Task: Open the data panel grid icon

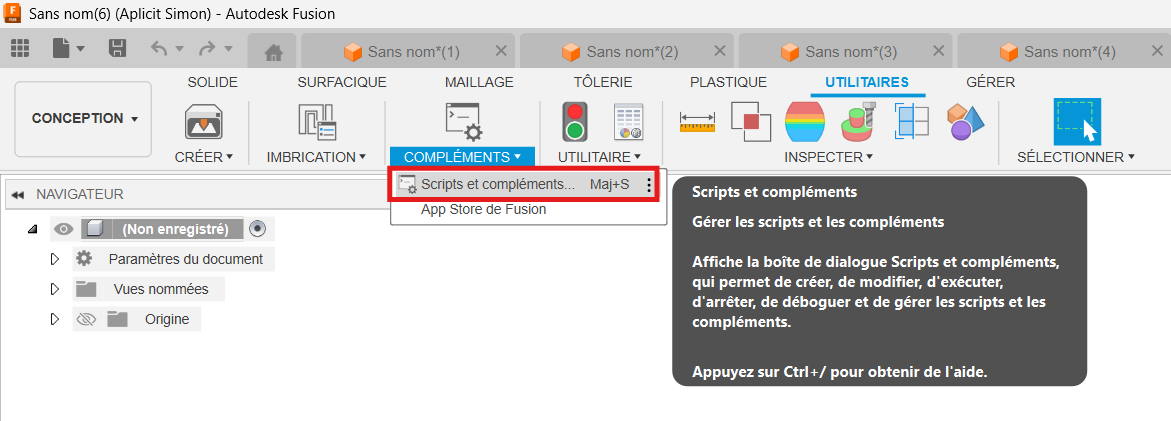Action: tap(20, 48)
